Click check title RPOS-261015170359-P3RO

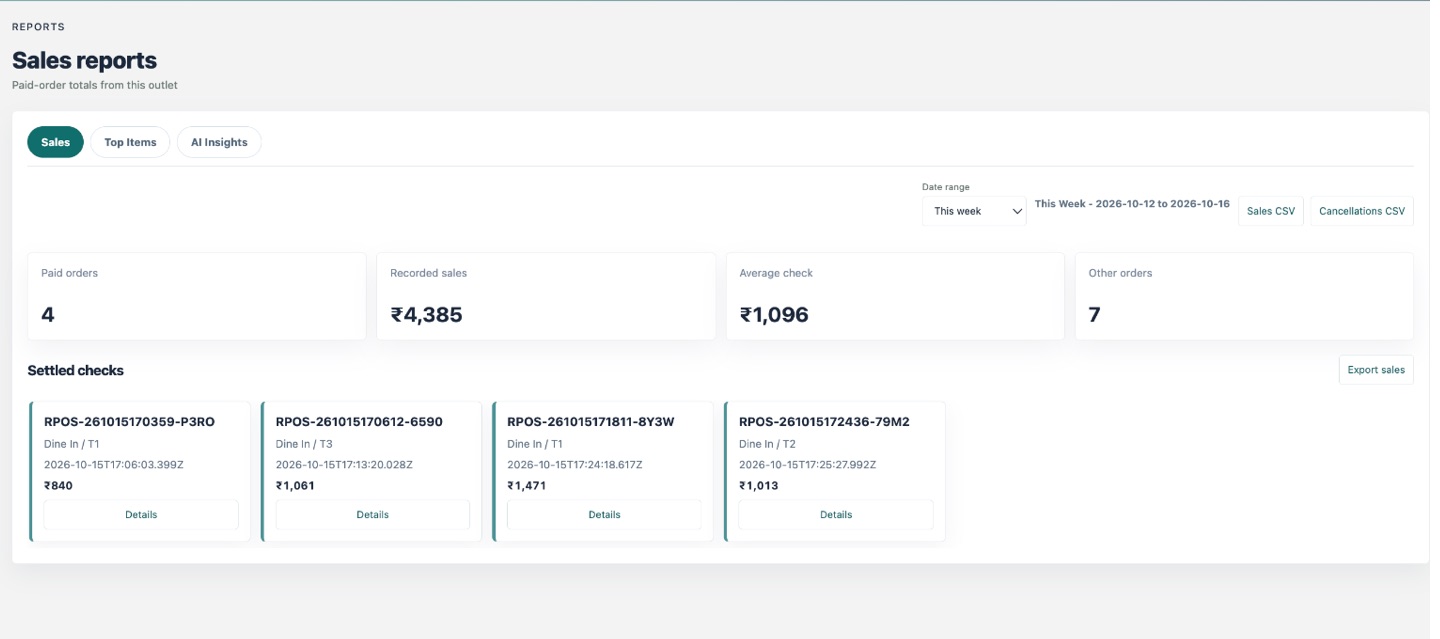point(129,422)
